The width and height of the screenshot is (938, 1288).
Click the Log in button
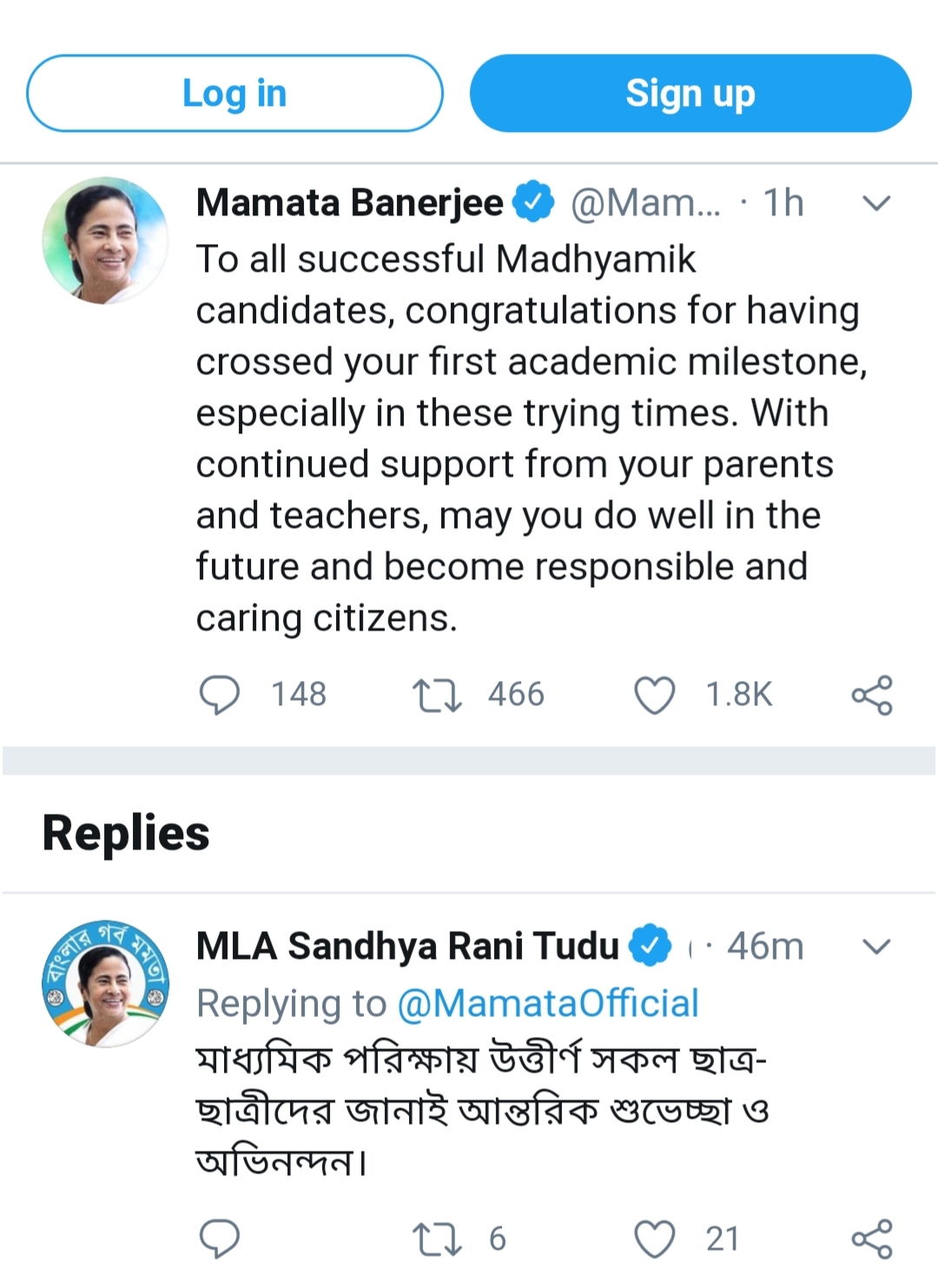tap(234, 94)
